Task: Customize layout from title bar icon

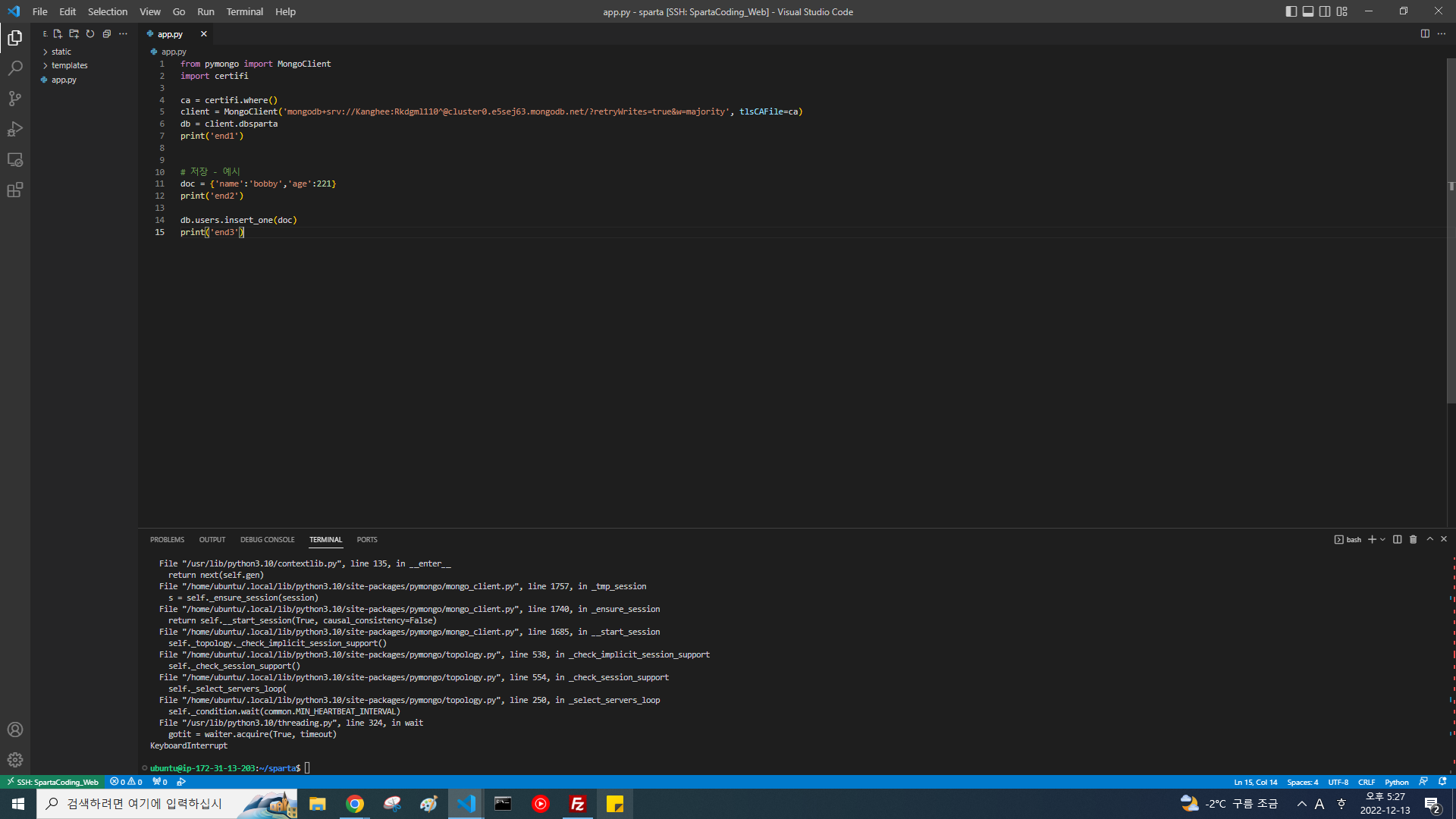Action: (1342, 11)
